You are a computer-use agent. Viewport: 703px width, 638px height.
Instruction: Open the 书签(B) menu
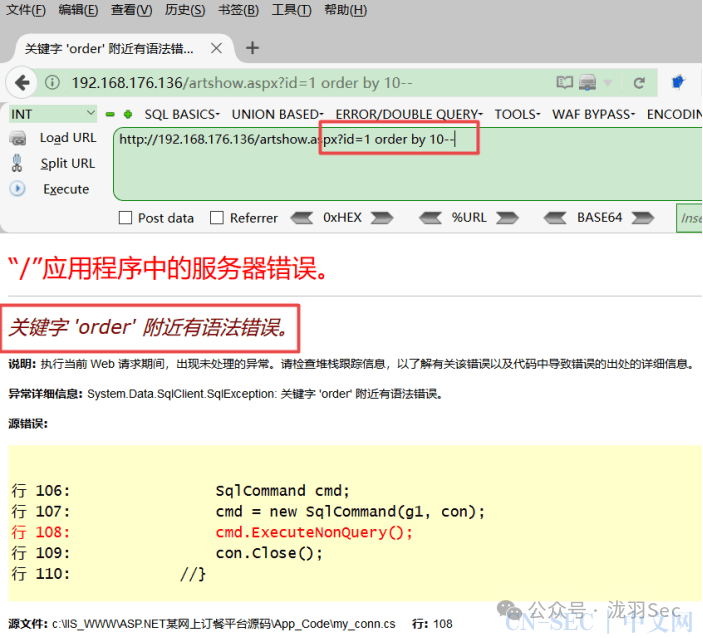click(238, 10)
